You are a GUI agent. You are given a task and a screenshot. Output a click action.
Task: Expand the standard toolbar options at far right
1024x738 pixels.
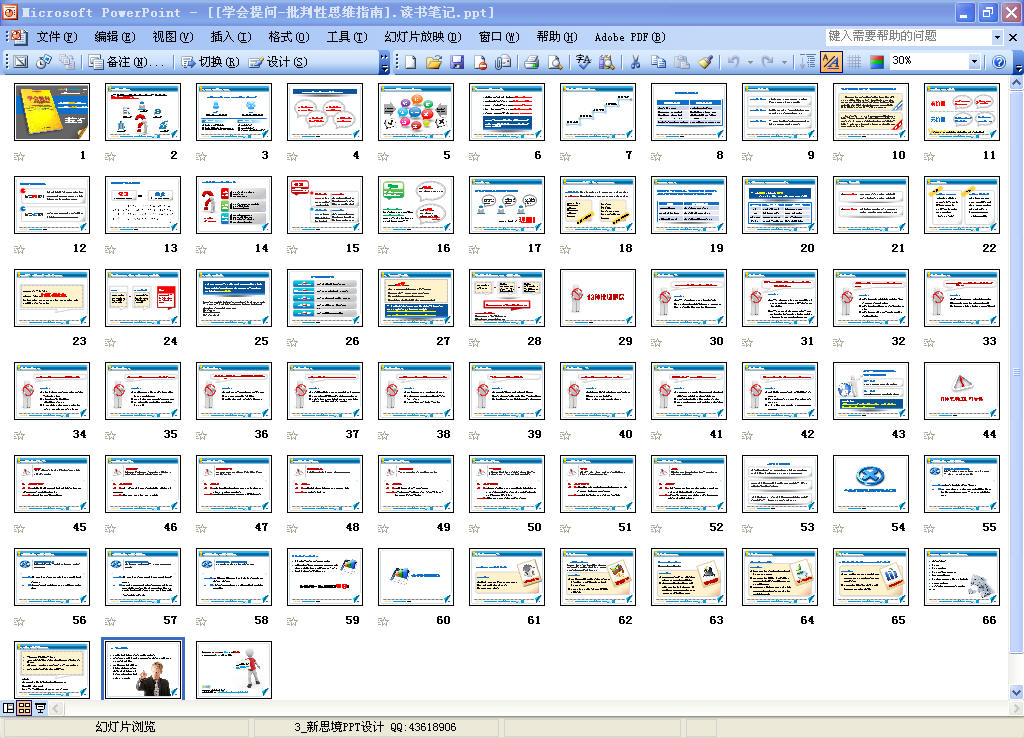(x=1017, y=62)
